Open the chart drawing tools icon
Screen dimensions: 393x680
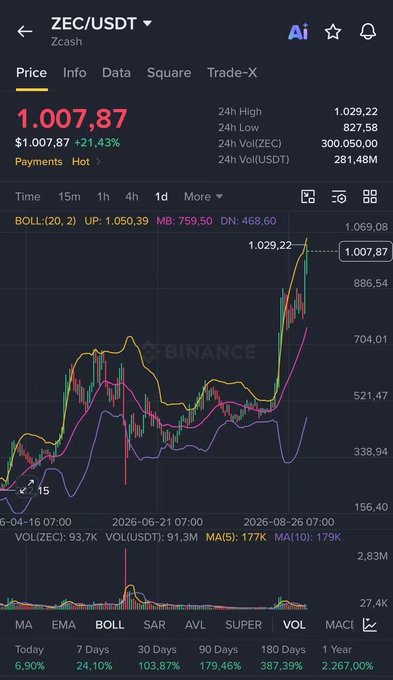pos(308,196)
